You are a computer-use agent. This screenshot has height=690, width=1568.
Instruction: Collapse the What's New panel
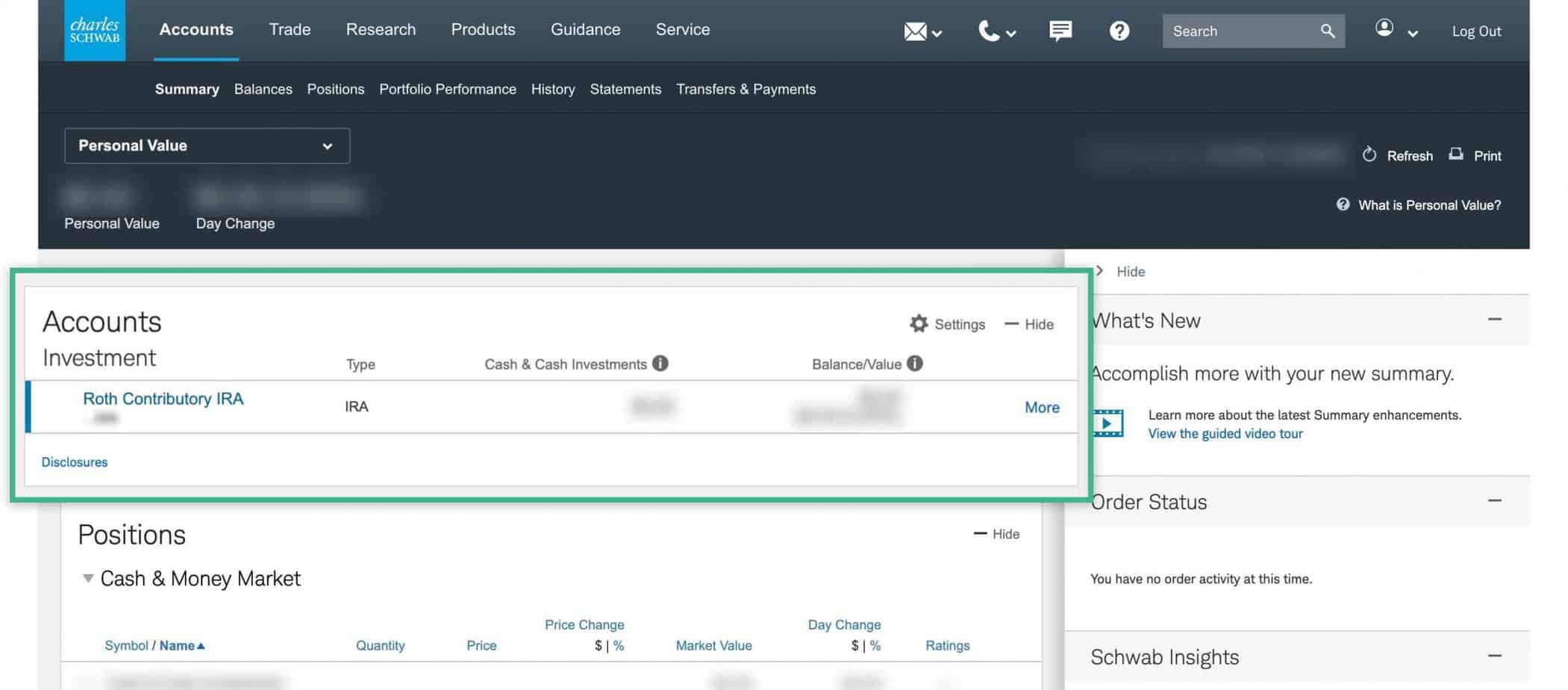tap(1494, 320)
